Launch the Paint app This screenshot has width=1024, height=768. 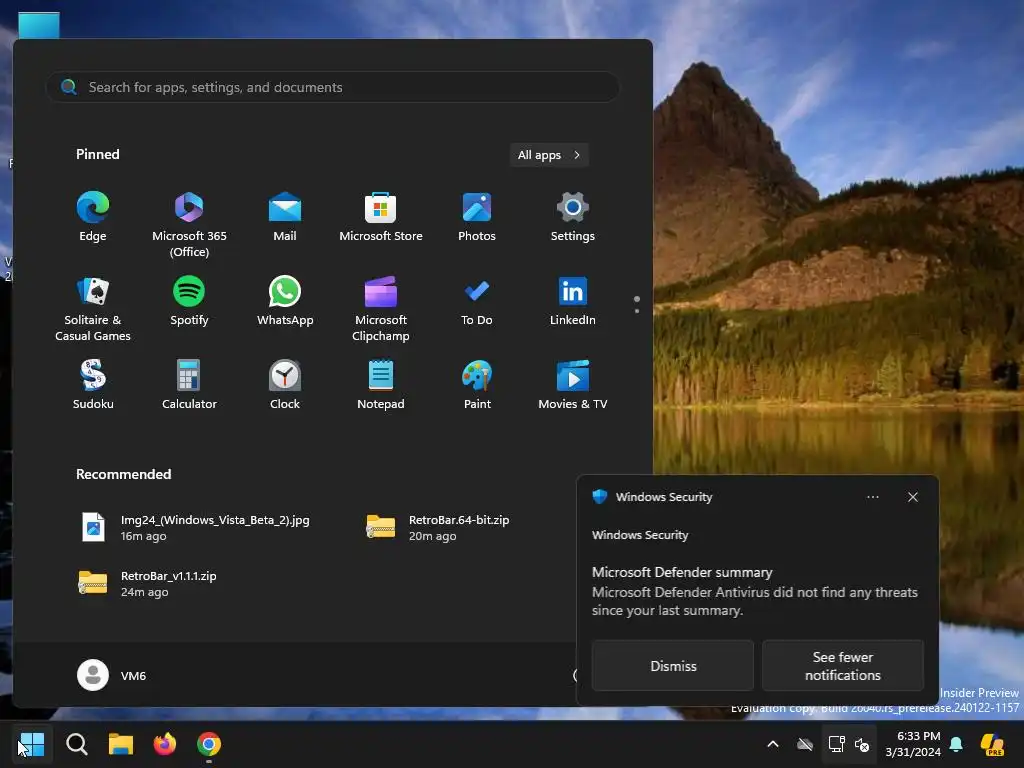click(x=477, y=385)
